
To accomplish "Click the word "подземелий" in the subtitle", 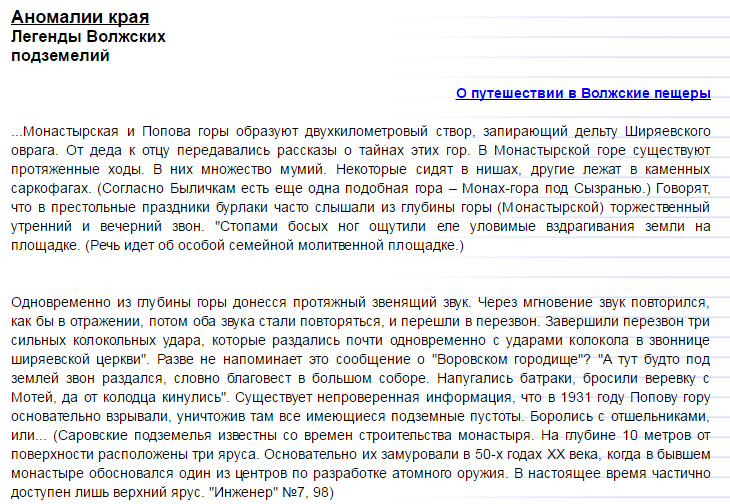I will click(60, 55).
